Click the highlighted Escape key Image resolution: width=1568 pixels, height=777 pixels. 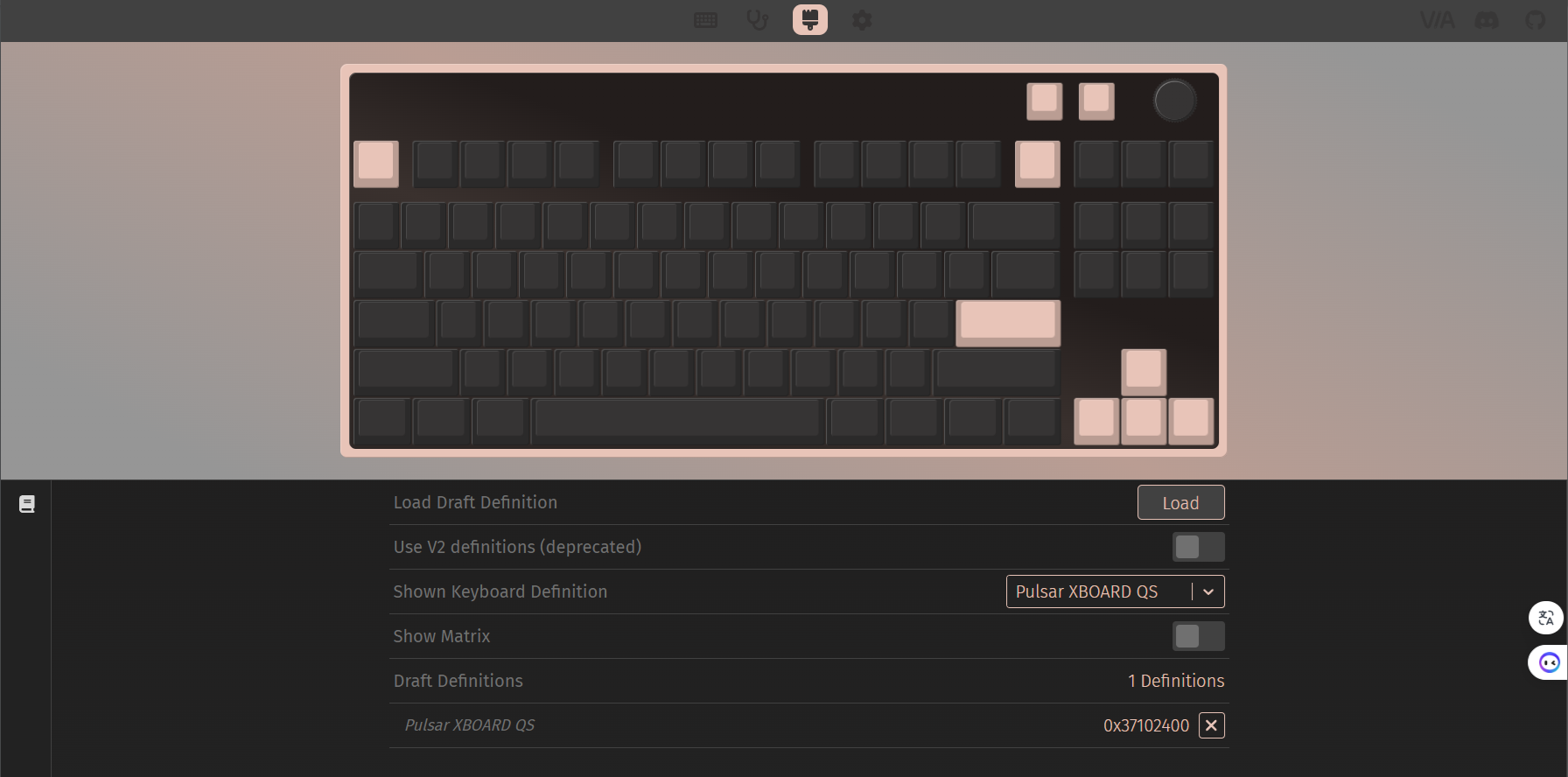(376, 164)
